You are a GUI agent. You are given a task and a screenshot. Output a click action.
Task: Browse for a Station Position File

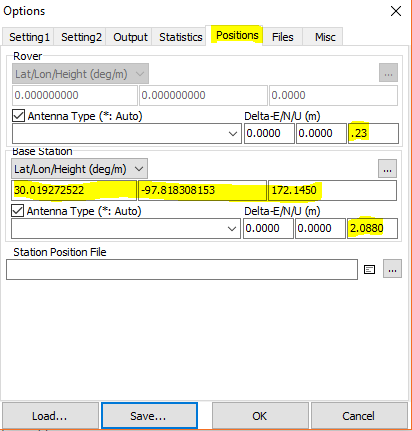pos(392,269)
